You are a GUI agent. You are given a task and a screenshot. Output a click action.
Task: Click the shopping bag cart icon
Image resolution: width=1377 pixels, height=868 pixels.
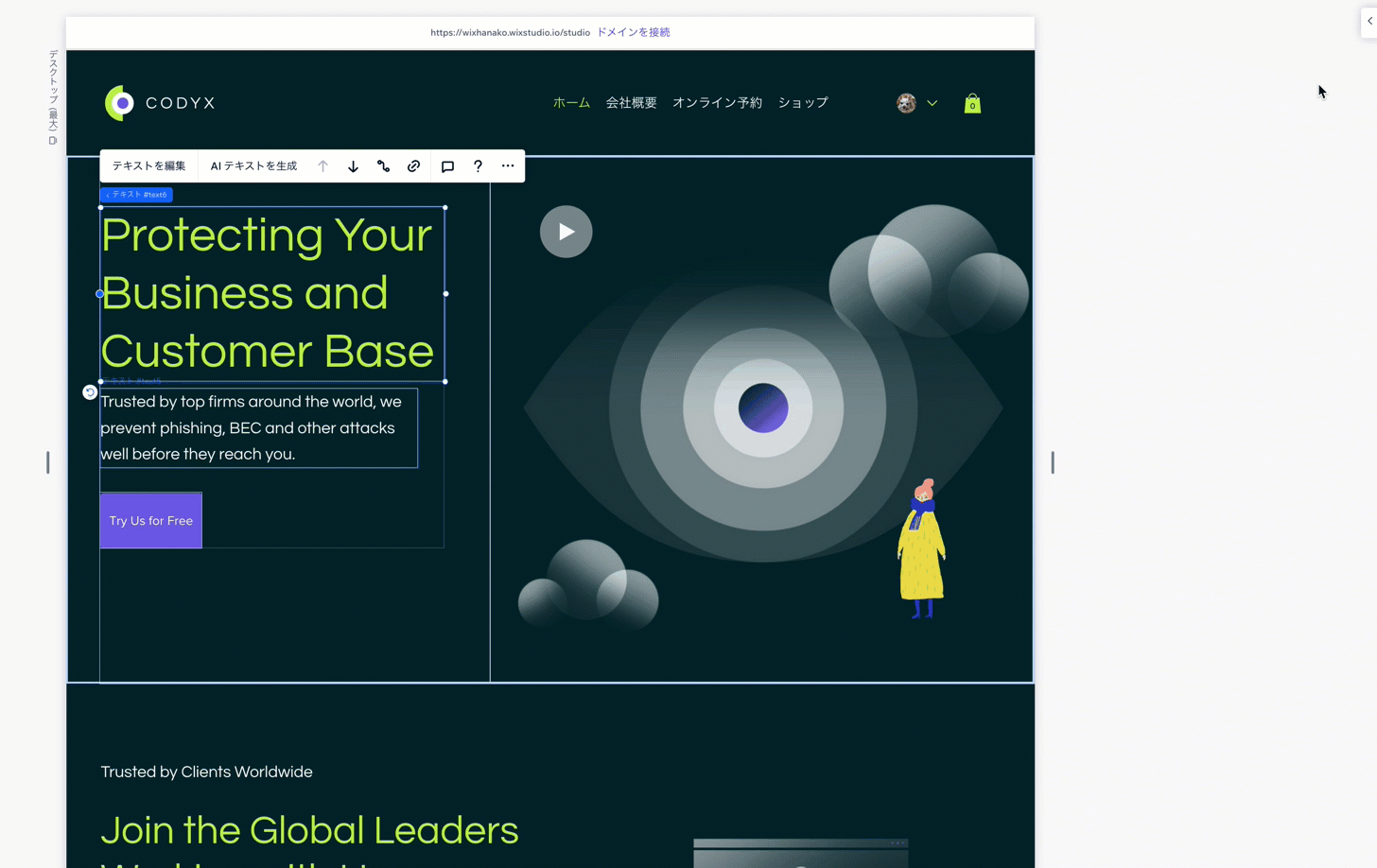point(972,104)
